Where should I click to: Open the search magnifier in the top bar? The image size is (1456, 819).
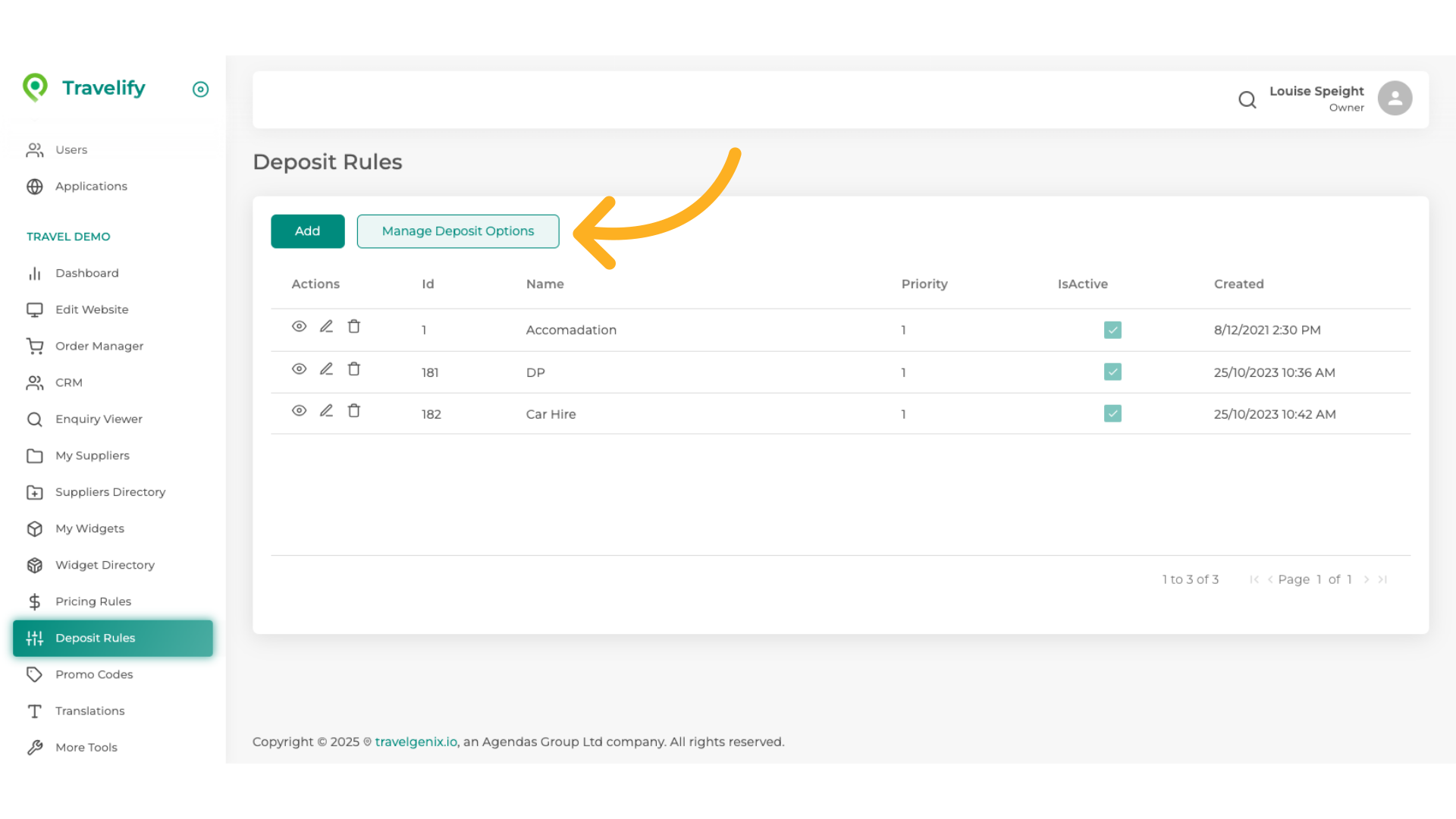coord(1247,99)
